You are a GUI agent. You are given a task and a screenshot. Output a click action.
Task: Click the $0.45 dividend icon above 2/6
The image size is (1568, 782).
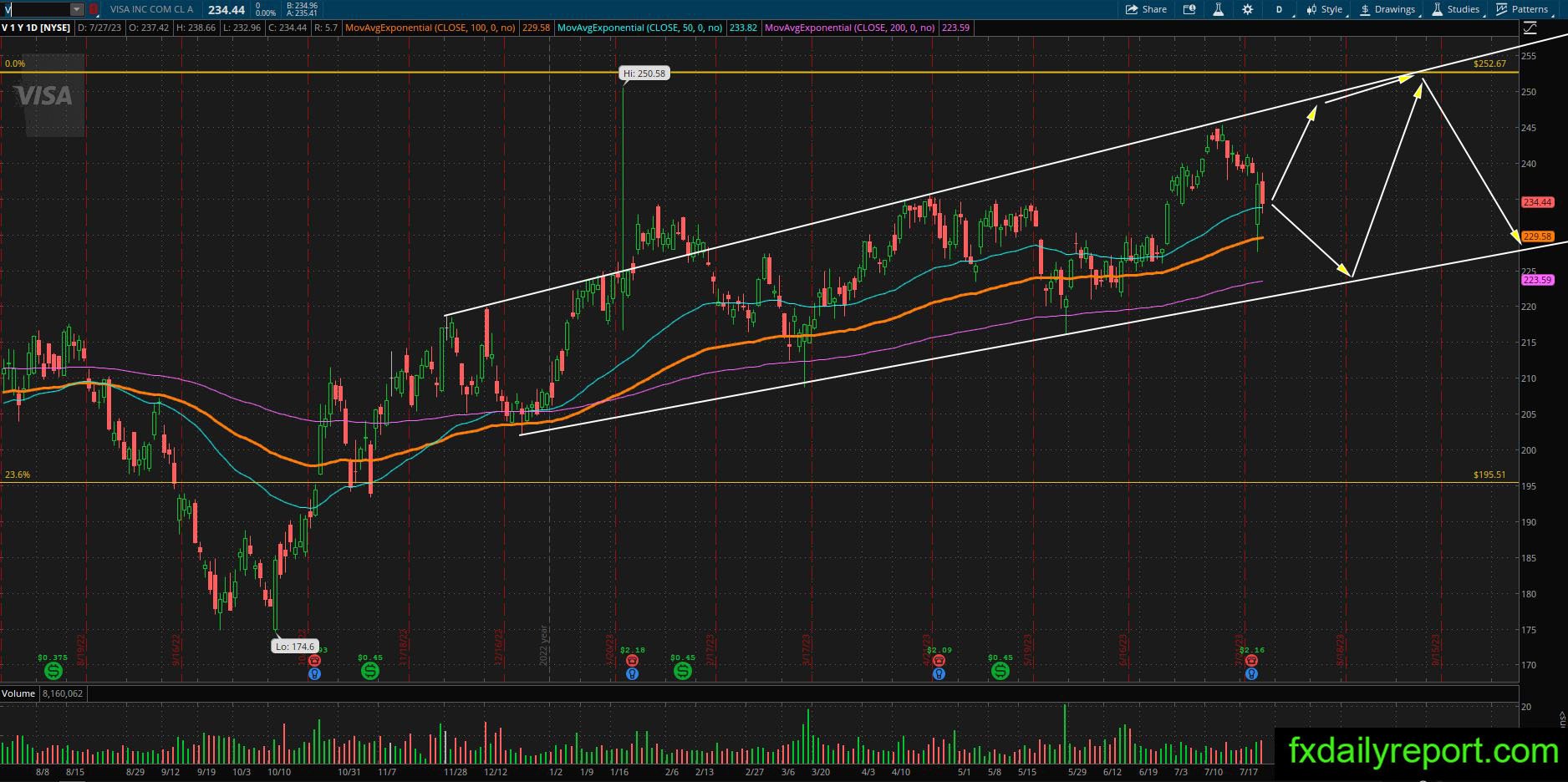(683, 670)
